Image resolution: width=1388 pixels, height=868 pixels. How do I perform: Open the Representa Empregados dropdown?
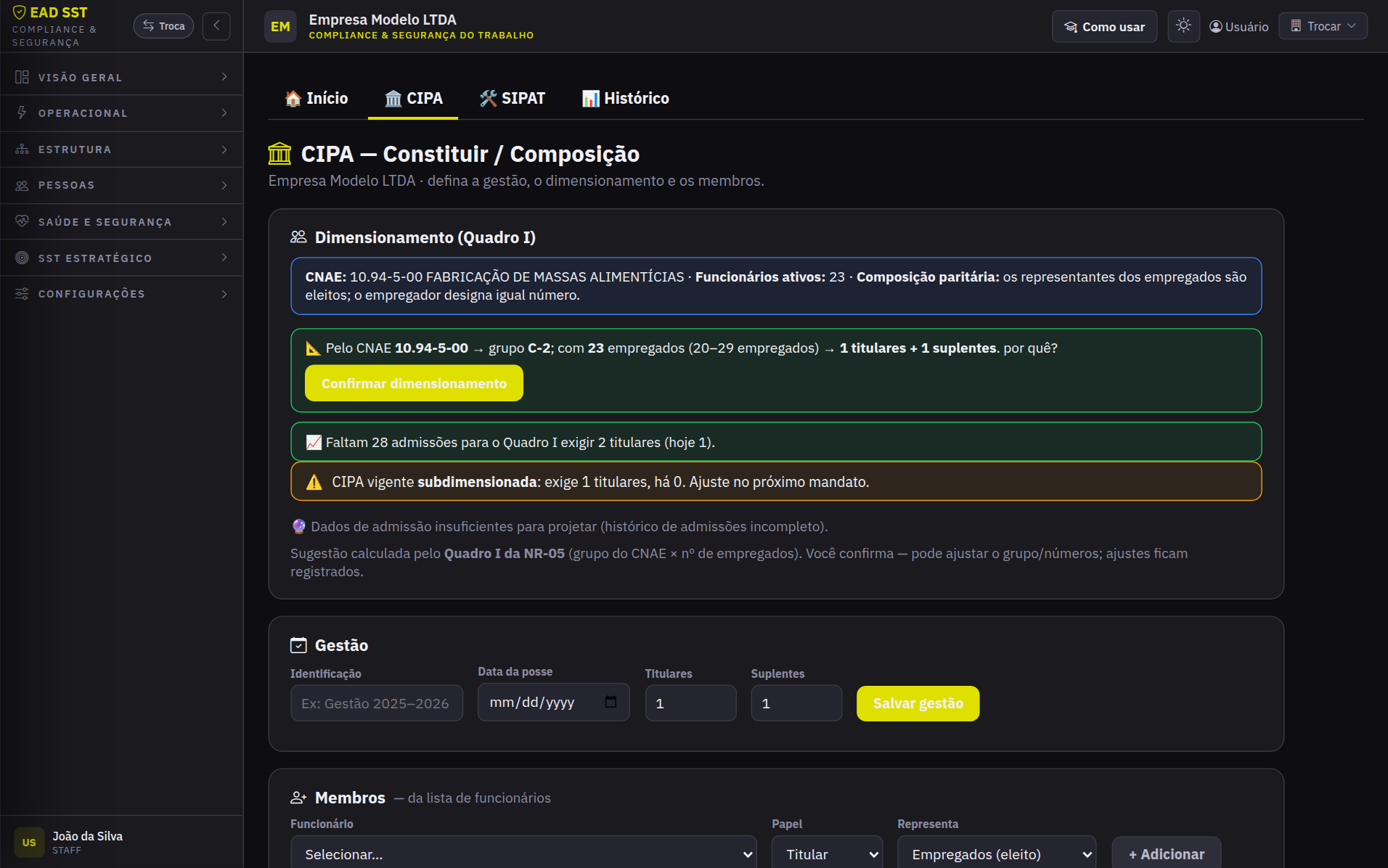coord(997,852)
